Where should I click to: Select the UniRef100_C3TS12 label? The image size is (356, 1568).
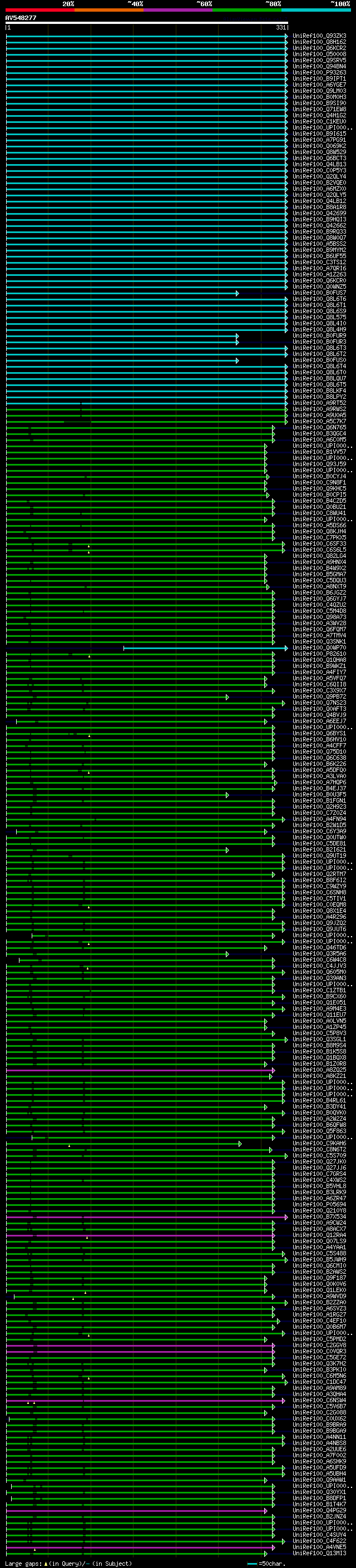pos(319,263)
